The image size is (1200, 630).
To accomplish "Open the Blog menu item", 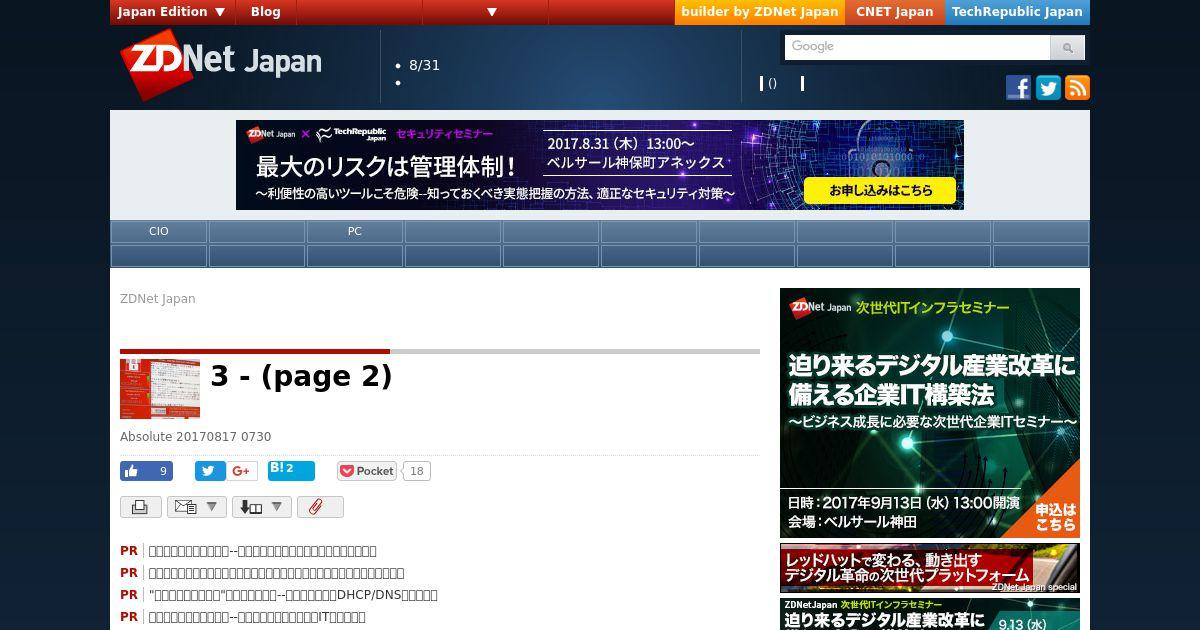I will [x=266, y=12].
